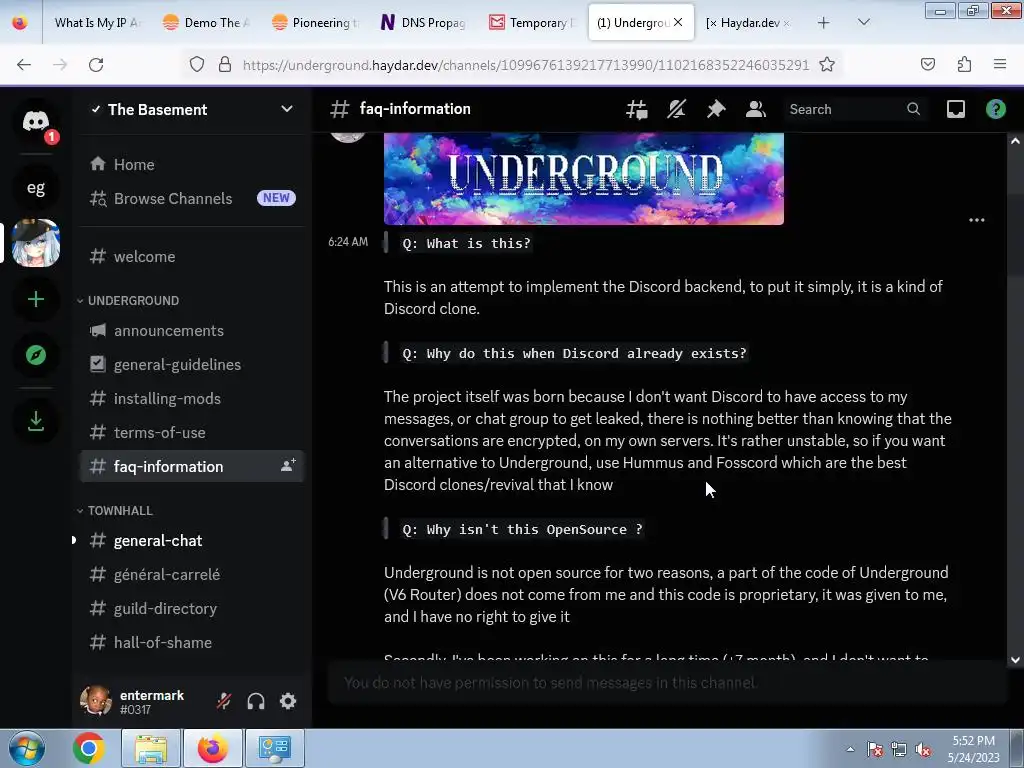The width and height of the screenshot is (1024, 768).
Task: Click create invite icon on faq-information
Action: (x=288, y=466)
